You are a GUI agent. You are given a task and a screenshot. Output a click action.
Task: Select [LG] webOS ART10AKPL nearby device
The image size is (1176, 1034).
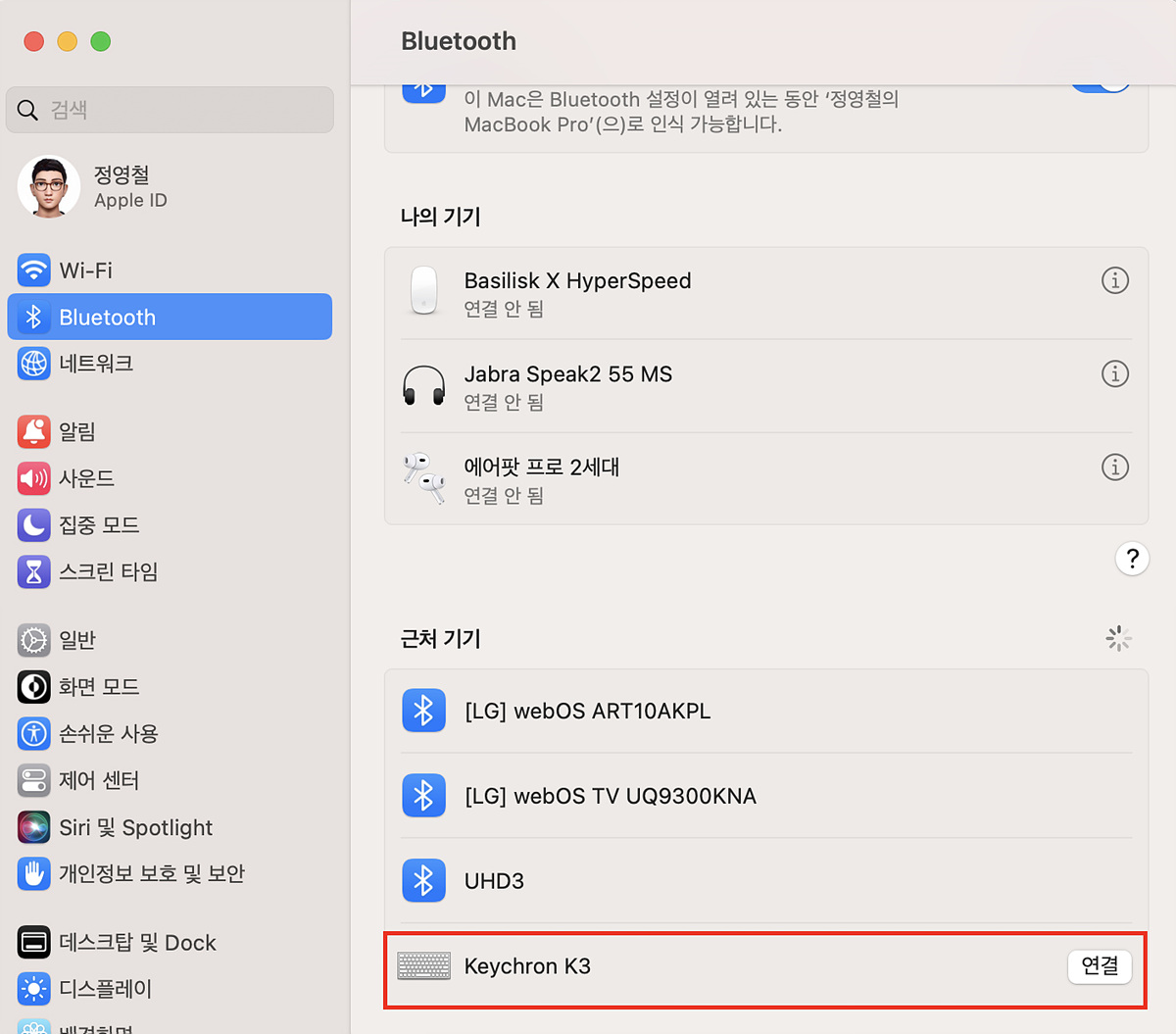[766, 712]
